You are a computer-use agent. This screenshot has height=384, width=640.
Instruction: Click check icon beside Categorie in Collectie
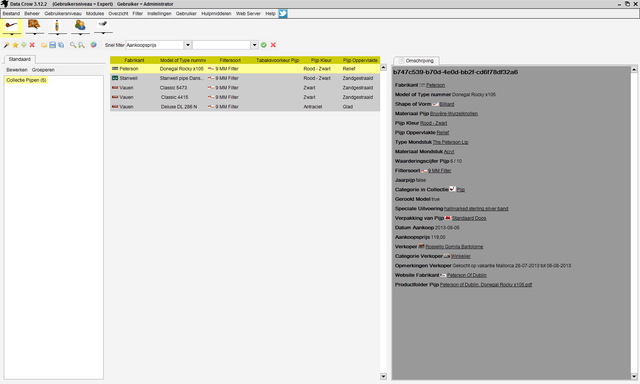452,189
